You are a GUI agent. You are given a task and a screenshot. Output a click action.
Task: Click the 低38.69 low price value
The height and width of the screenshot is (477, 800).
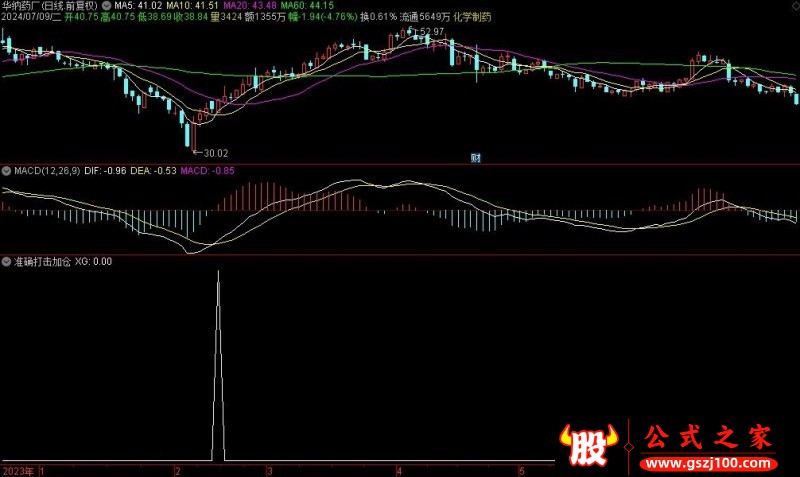click(154, 17)
